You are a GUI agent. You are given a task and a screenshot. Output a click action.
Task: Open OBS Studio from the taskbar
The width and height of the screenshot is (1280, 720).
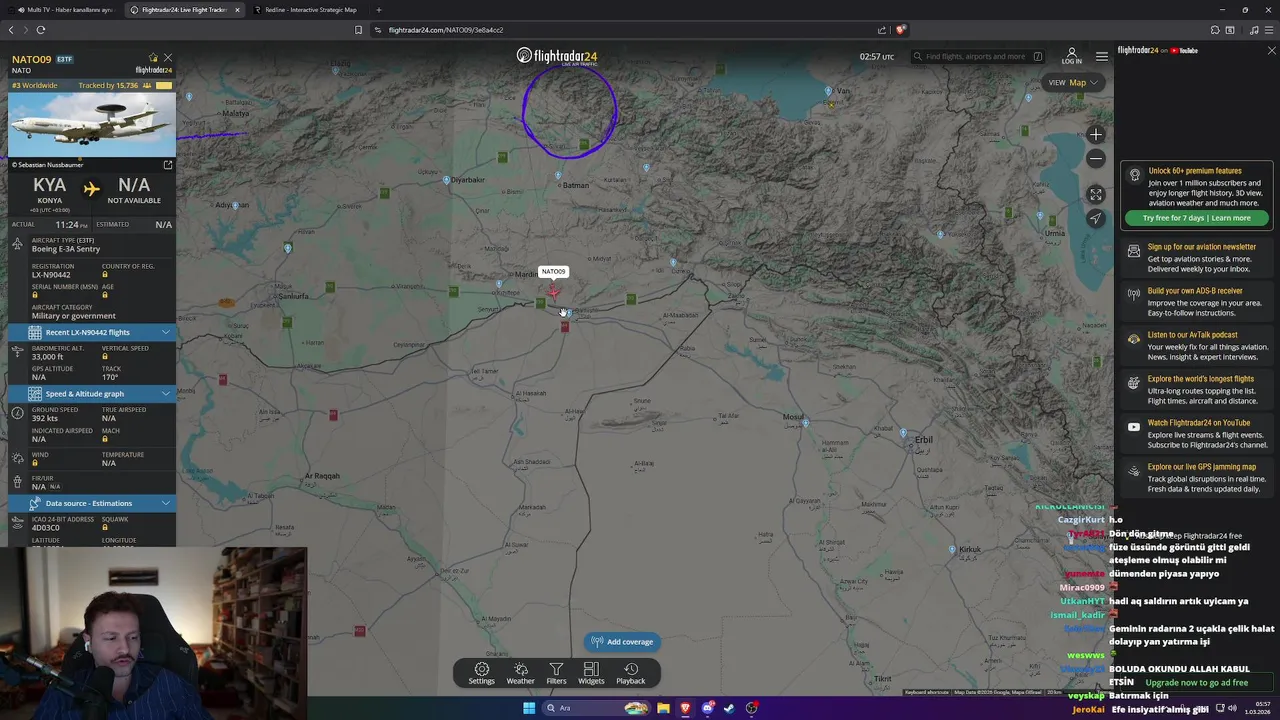tap(751, 708)
